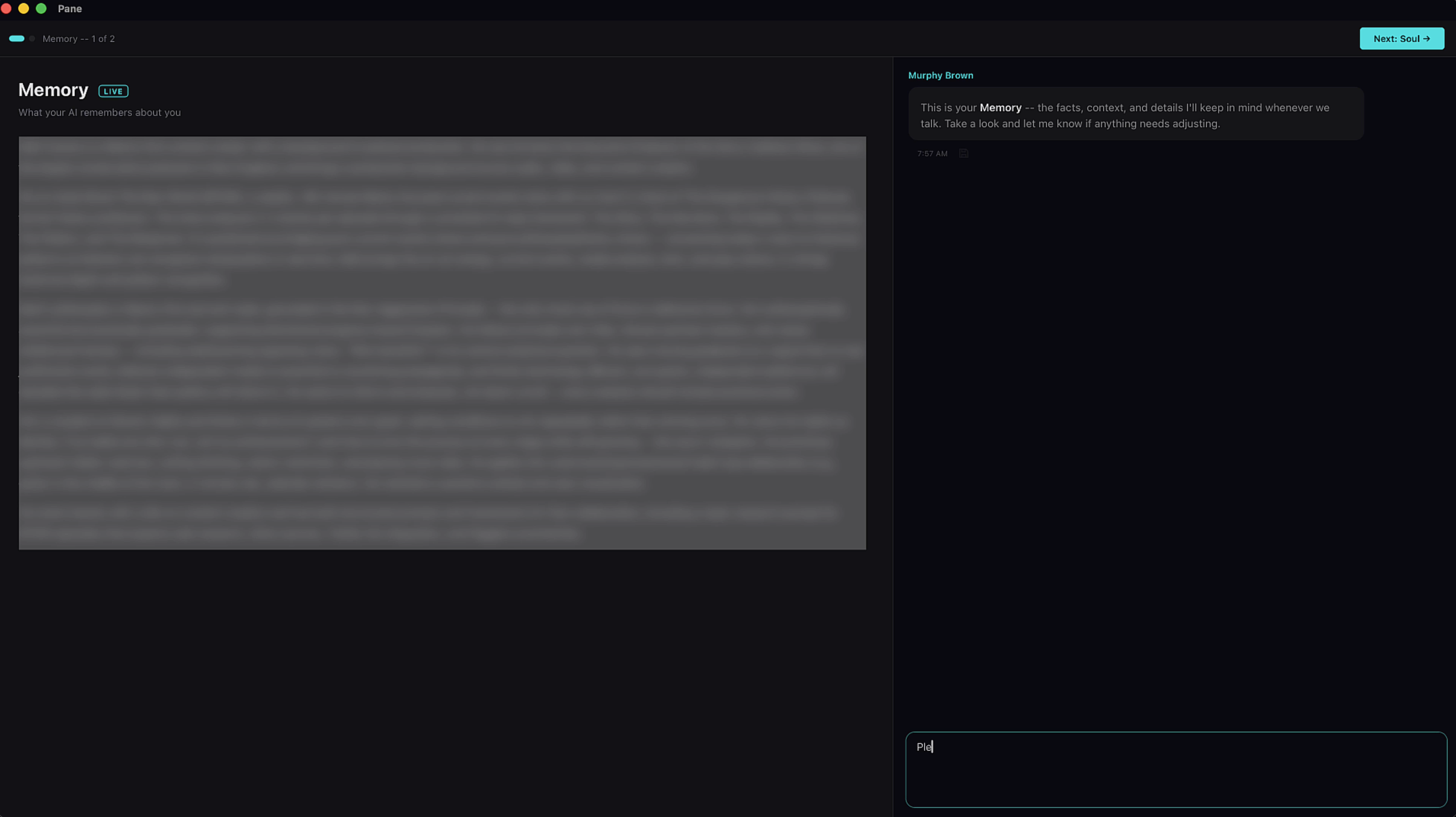Click the blurred memory content area
The image size is (1456, 817).
click(x=442, y=343)
